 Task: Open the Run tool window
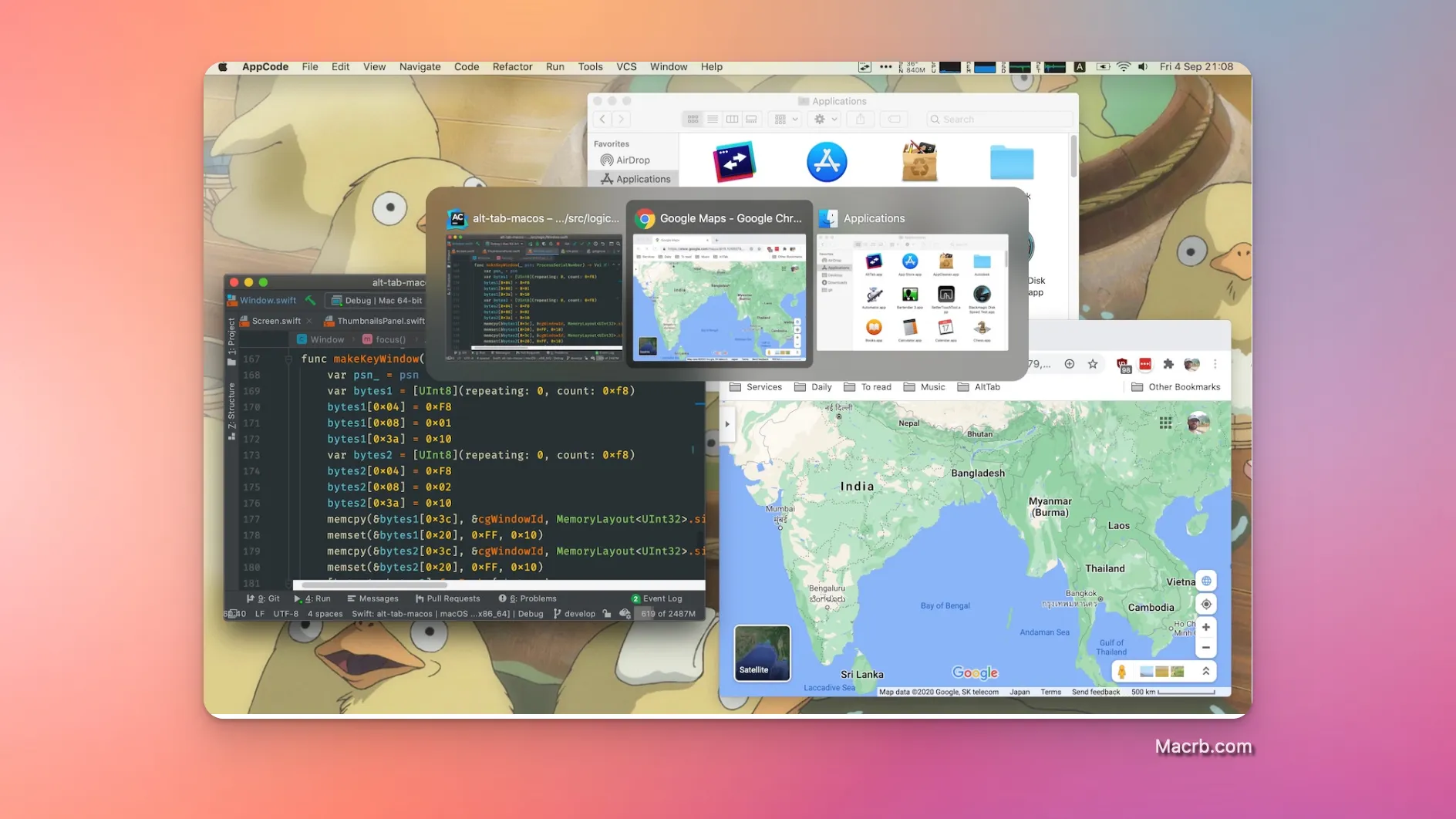tap(312, 598)
